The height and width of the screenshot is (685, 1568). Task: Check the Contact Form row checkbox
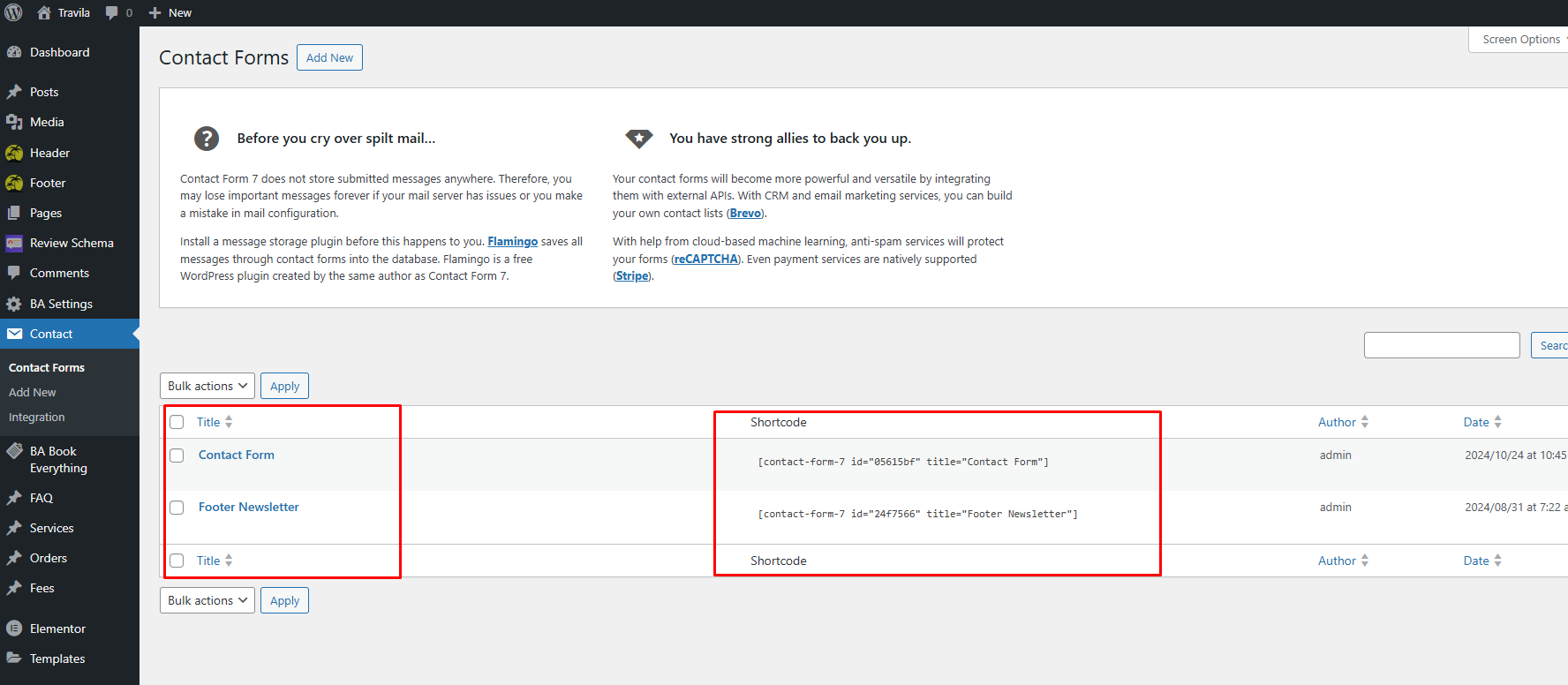[177, 455]
